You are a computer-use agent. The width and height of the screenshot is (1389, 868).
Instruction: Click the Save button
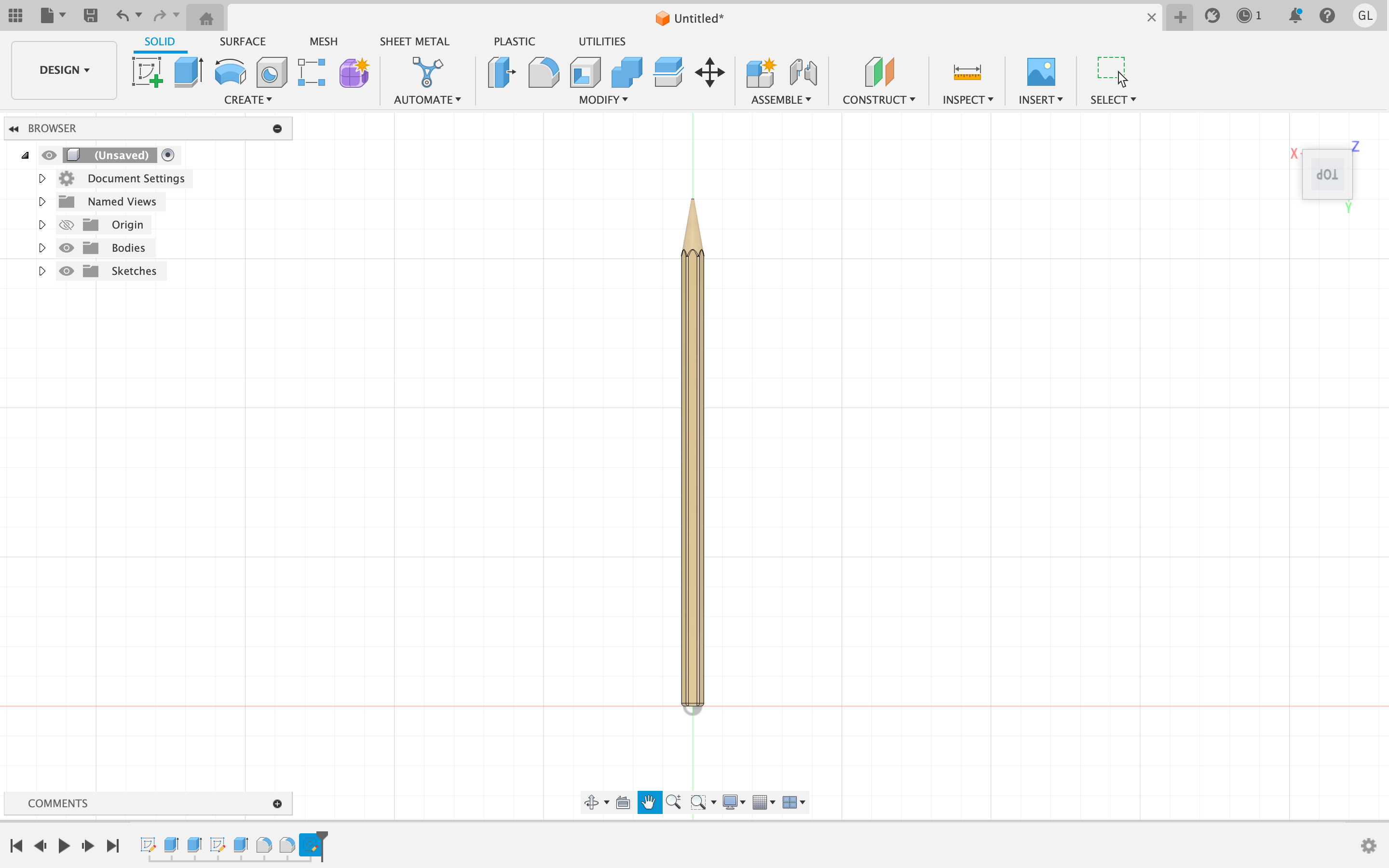[x=90, y=15]
